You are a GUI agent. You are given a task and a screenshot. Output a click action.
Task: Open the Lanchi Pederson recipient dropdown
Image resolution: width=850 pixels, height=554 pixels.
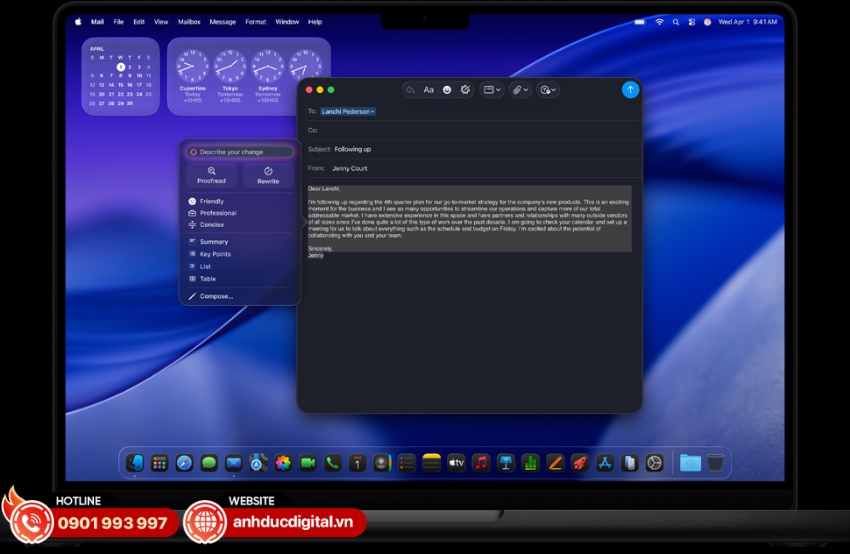(x=348, y=111)
